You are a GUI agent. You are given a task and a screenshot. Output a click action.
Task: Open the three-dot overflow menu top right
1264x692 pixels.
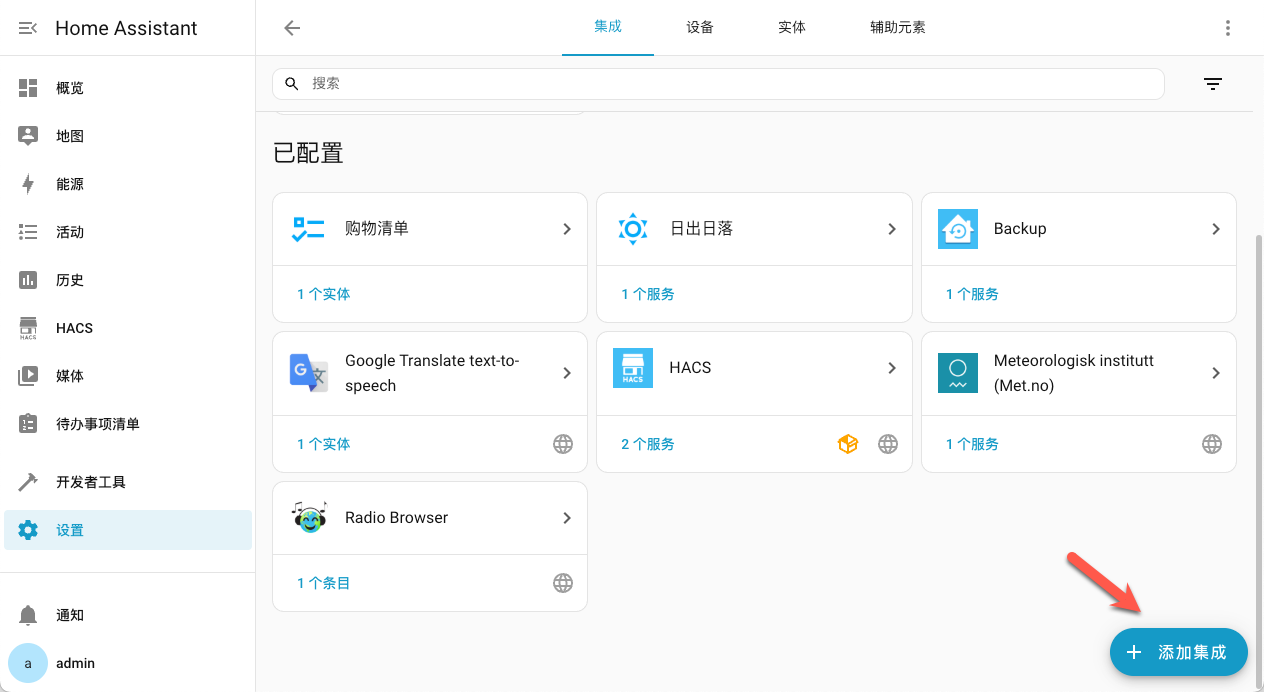pyautogui.click(x=1228, y=28)
